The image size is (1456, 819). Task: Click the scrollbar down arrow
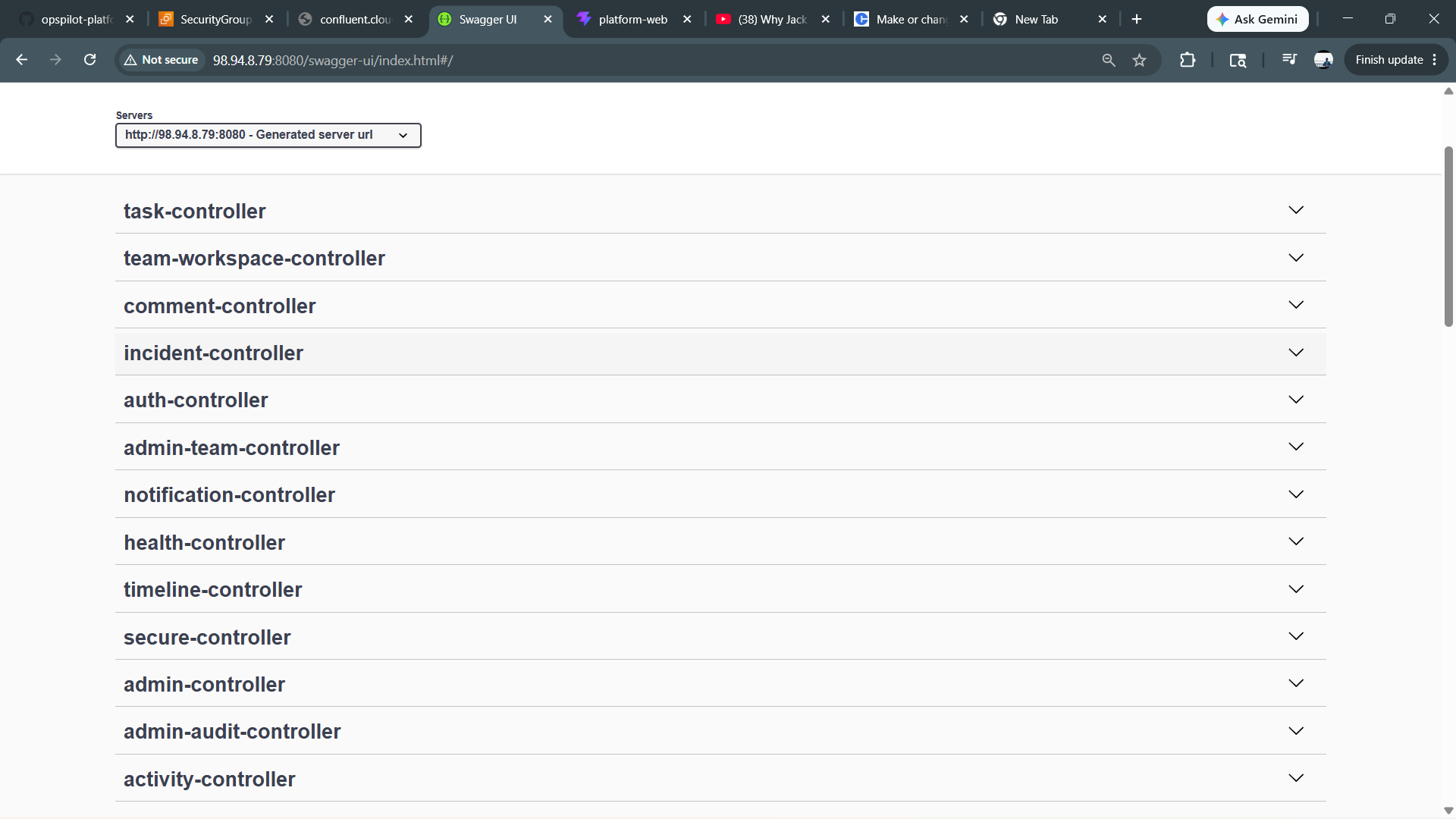pos(1448,811)
